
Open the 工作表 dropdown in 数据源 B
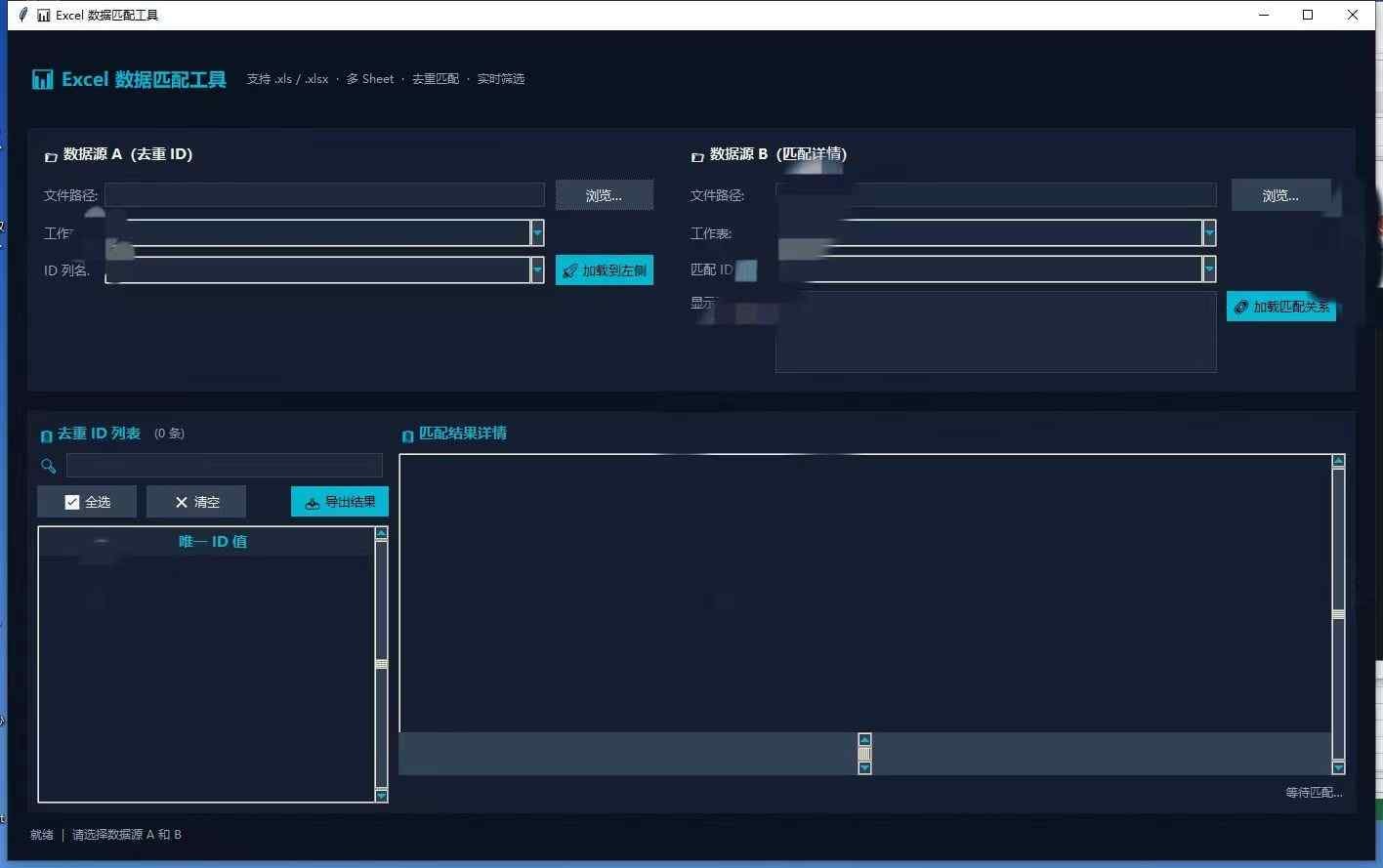tap(1209, 232)
